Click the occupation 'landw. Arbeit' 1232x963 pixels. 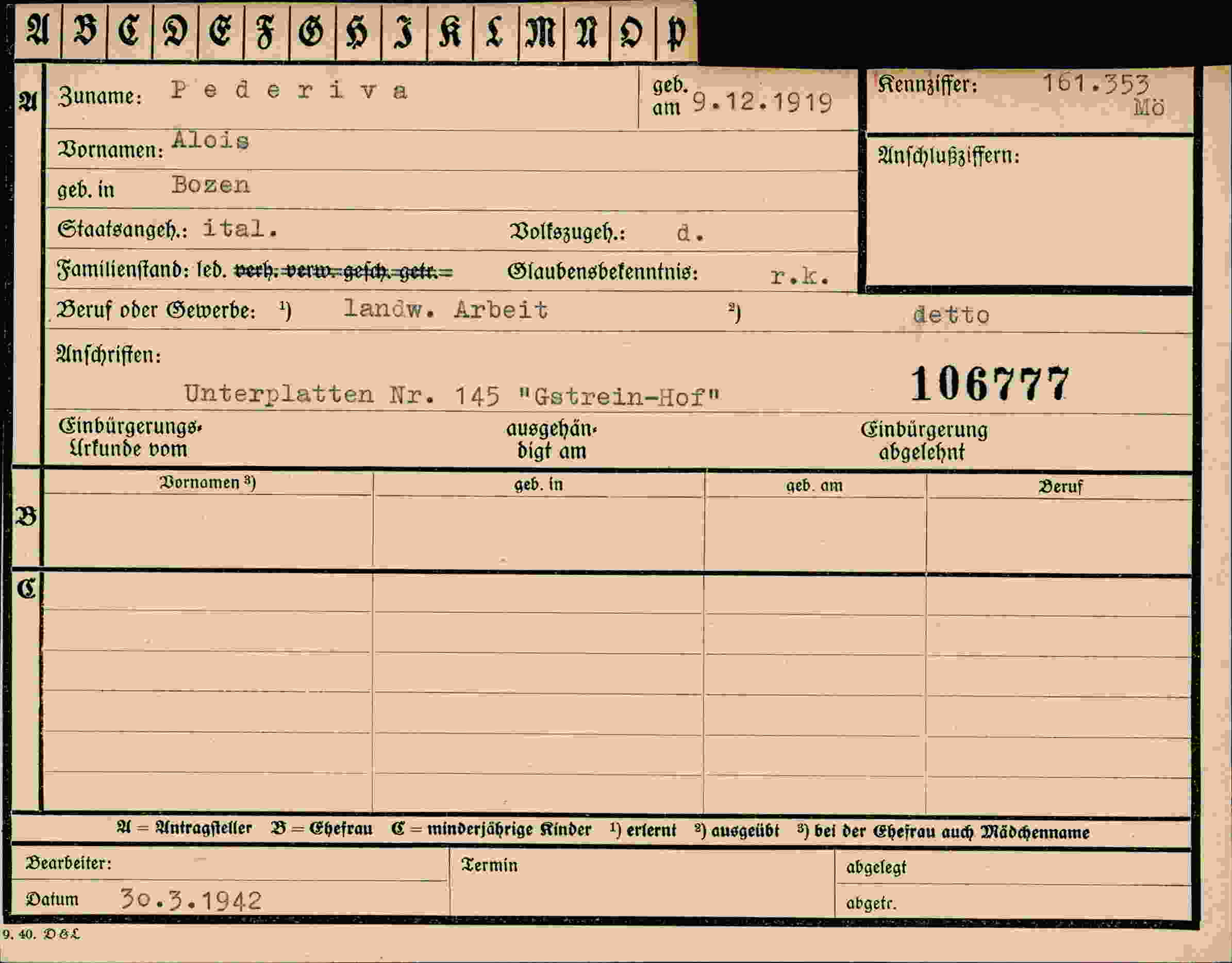point(446,309)
